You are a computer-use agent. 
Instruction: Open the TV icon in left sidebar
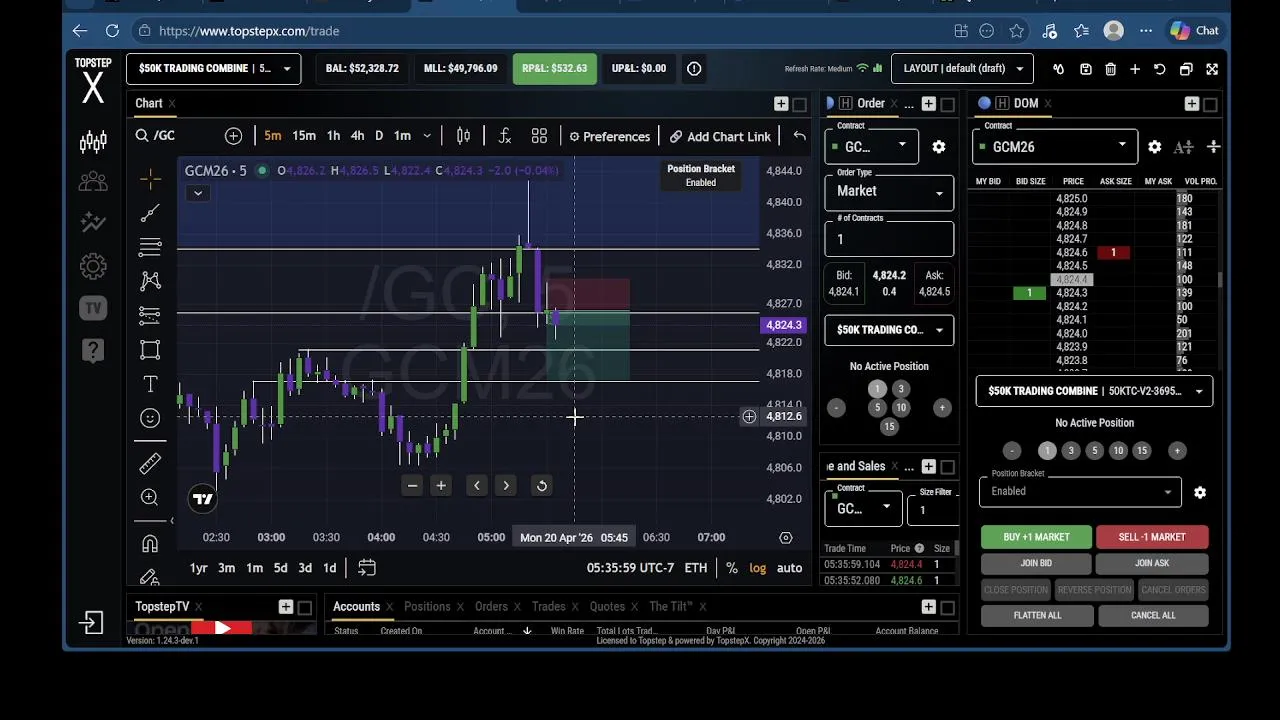[93, 308]
